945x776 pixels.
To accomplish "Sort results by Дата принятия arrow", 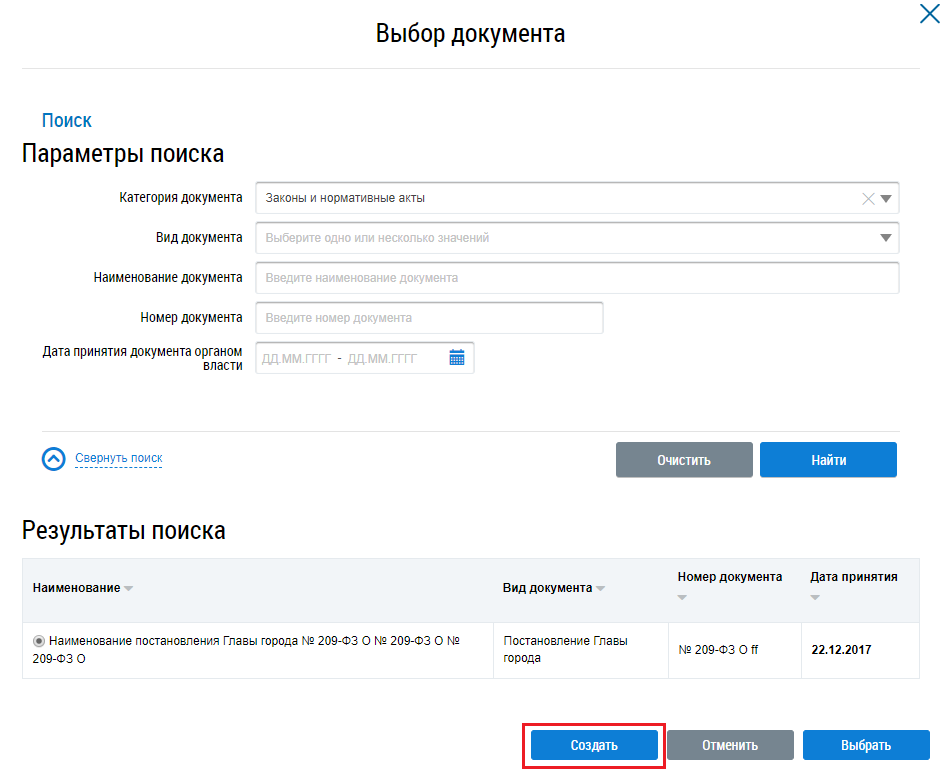I will (815, 598).
